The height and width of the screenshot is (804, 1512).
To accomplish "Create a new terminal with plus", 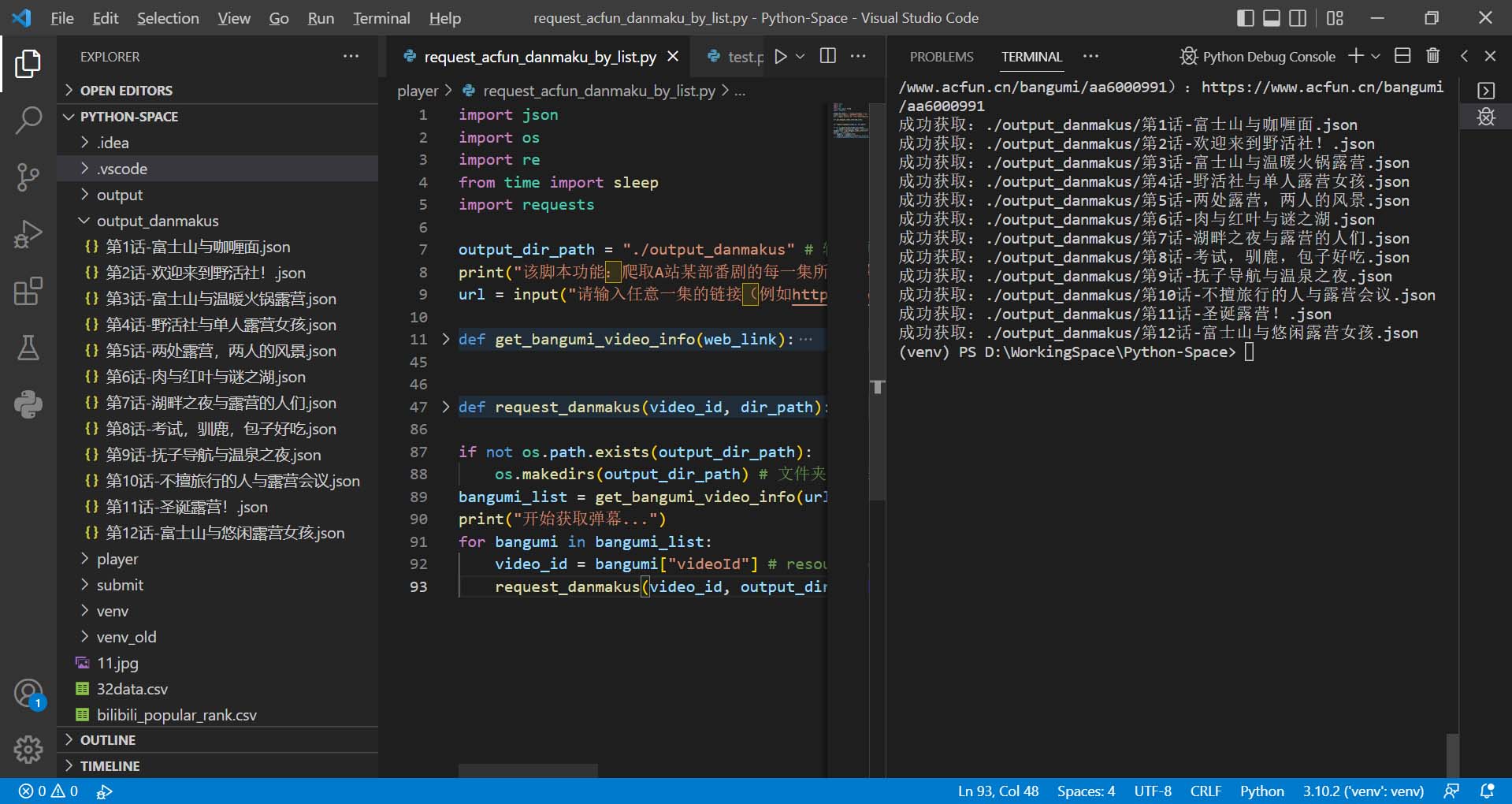I will 1356,56.
